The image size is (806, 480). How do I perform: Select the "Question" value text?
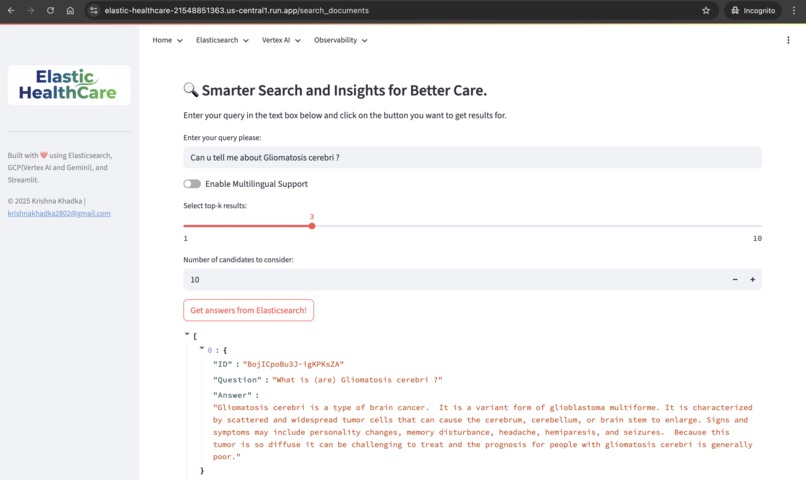[357, 380]
